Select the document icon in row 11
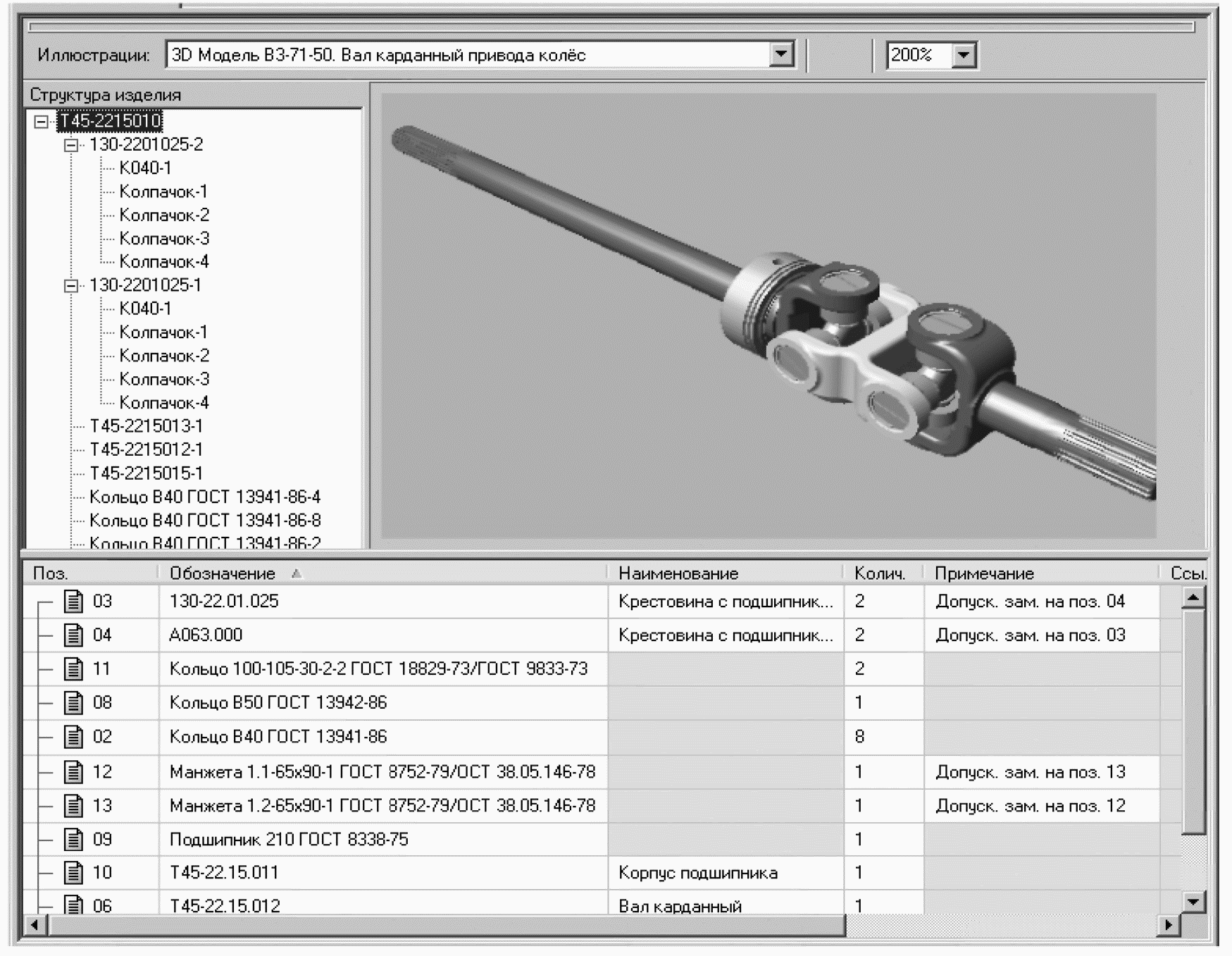Image resolution: width=1232 pixels, height=956 pixels. (73, 669)
